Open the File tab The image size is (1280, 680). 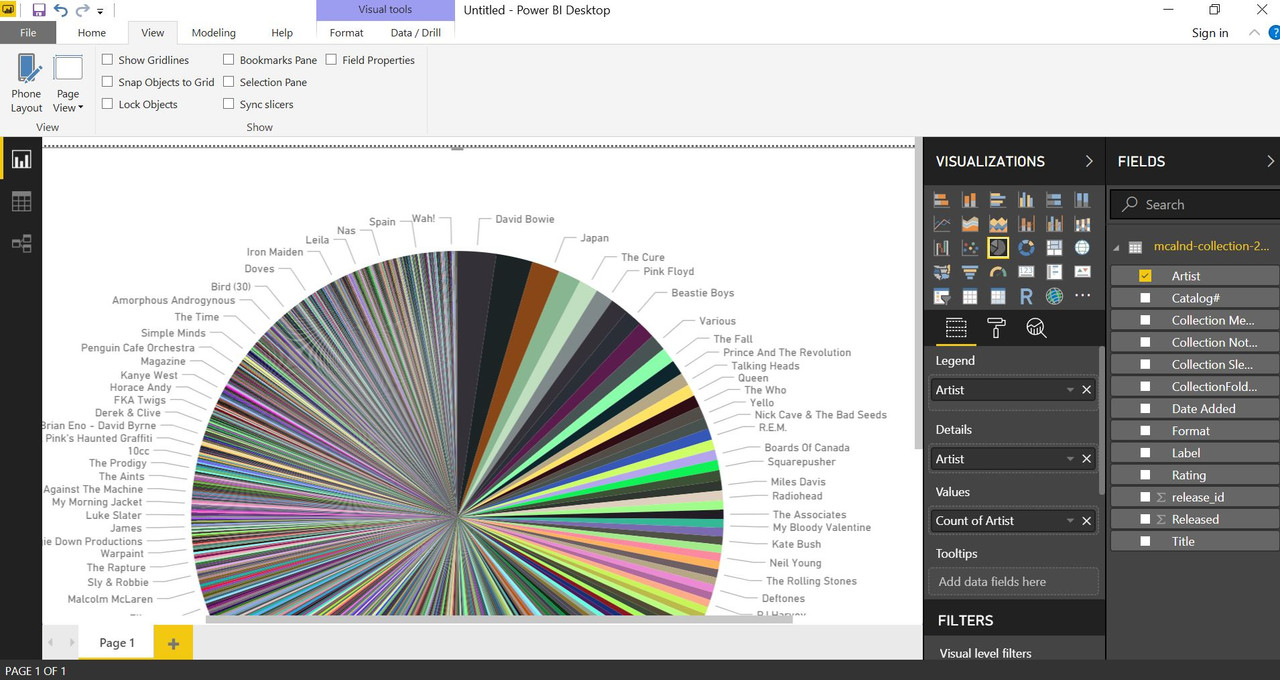coord(28,33)
